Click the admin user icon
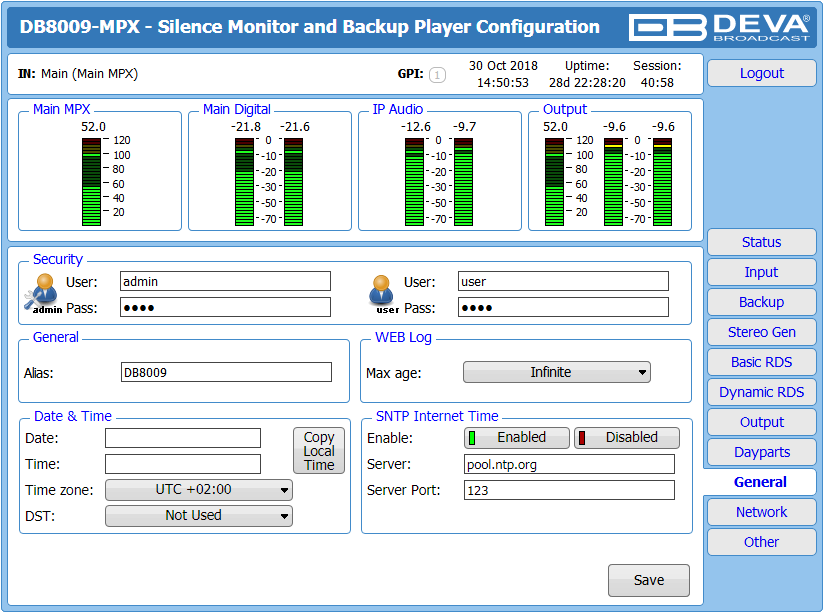 point(43,292)
